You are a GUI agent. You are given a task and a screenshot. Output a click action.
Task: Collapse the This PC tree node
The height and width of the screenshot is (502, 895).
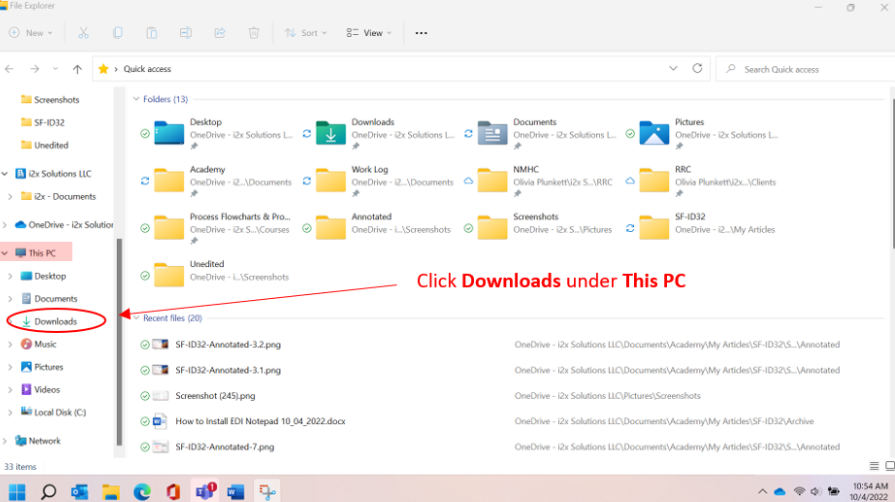pyautogui.click(x=5, y=253)
